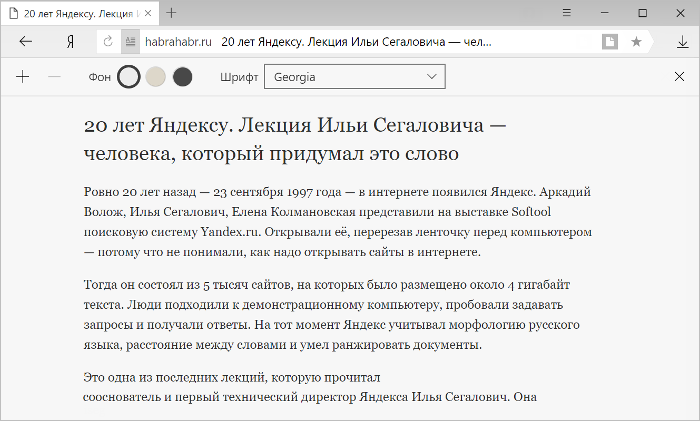Close the browser window

680,13
